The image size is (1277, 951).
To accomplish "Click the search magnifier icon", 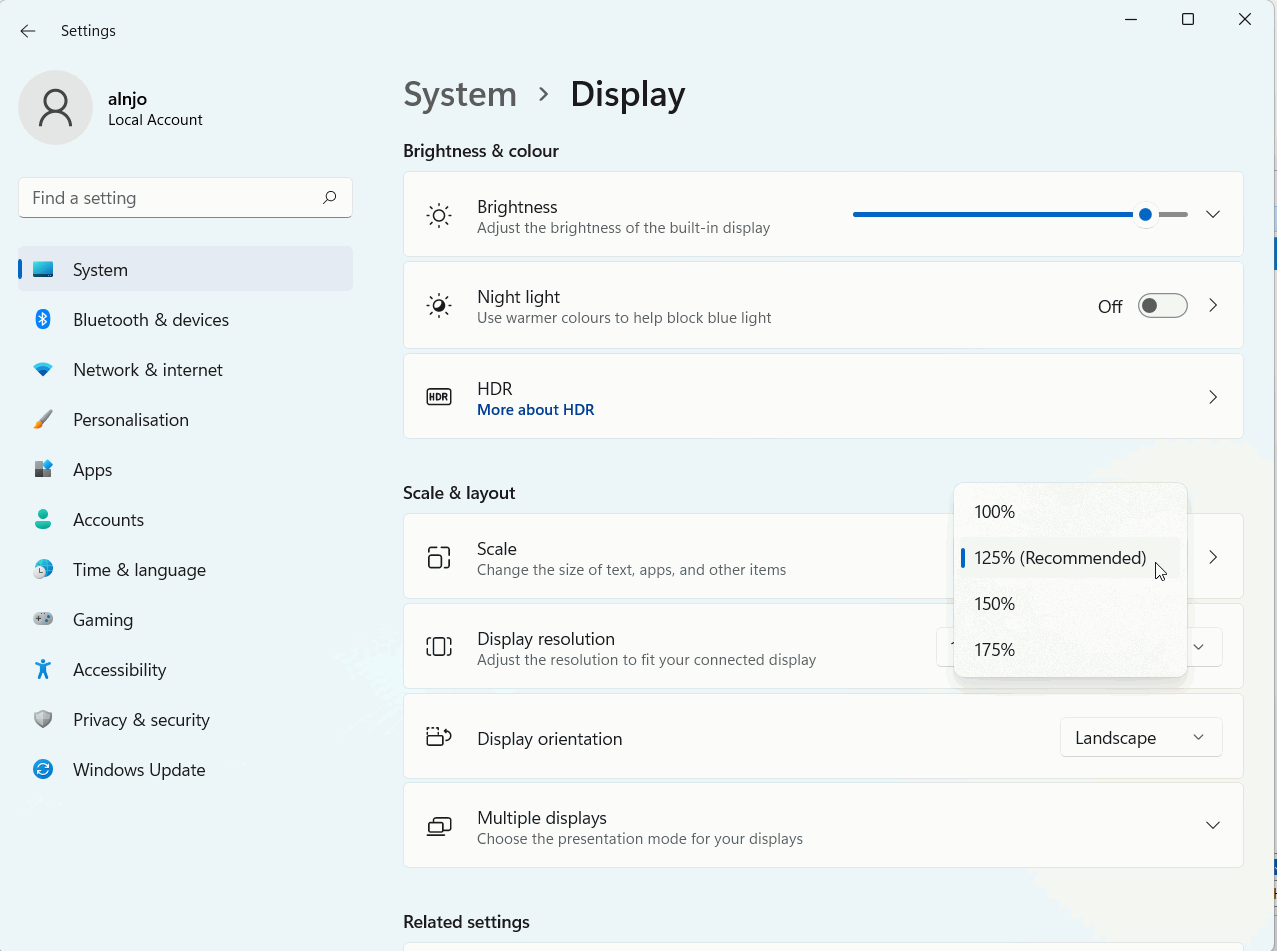I will click(x=329, y=198).
